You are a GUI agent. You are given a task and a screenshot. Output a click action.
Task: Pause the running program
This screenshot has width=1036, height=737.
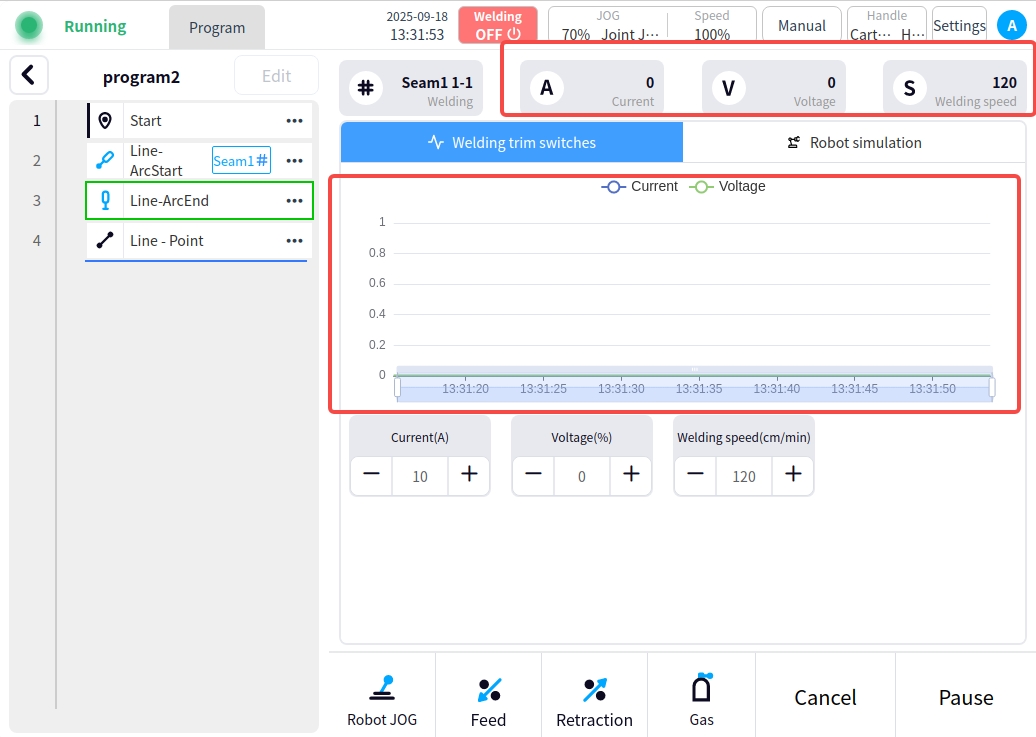[x=965, y=697]
